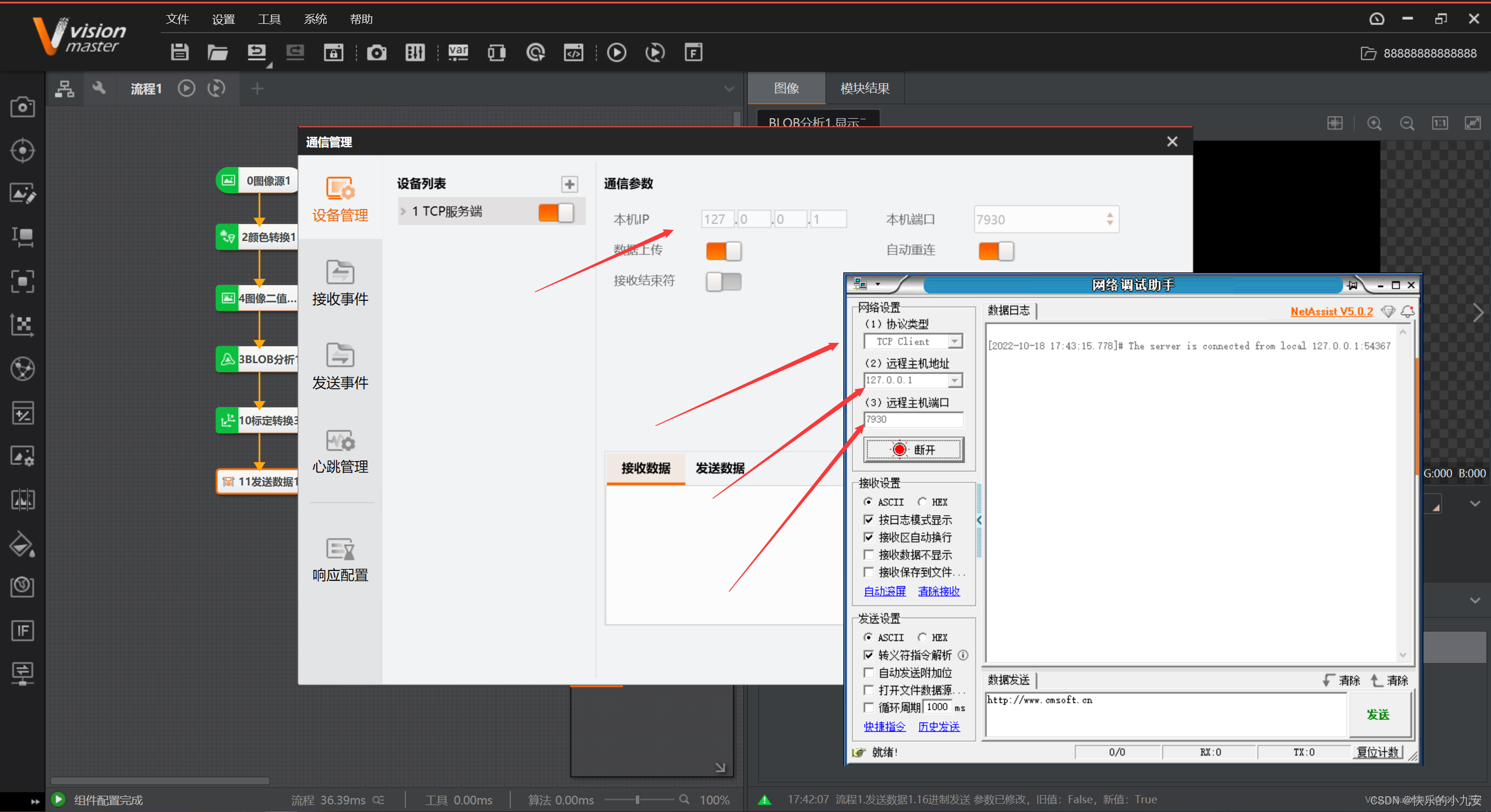Check the 接收保存到文件 checkbox

tap(869, 572)
